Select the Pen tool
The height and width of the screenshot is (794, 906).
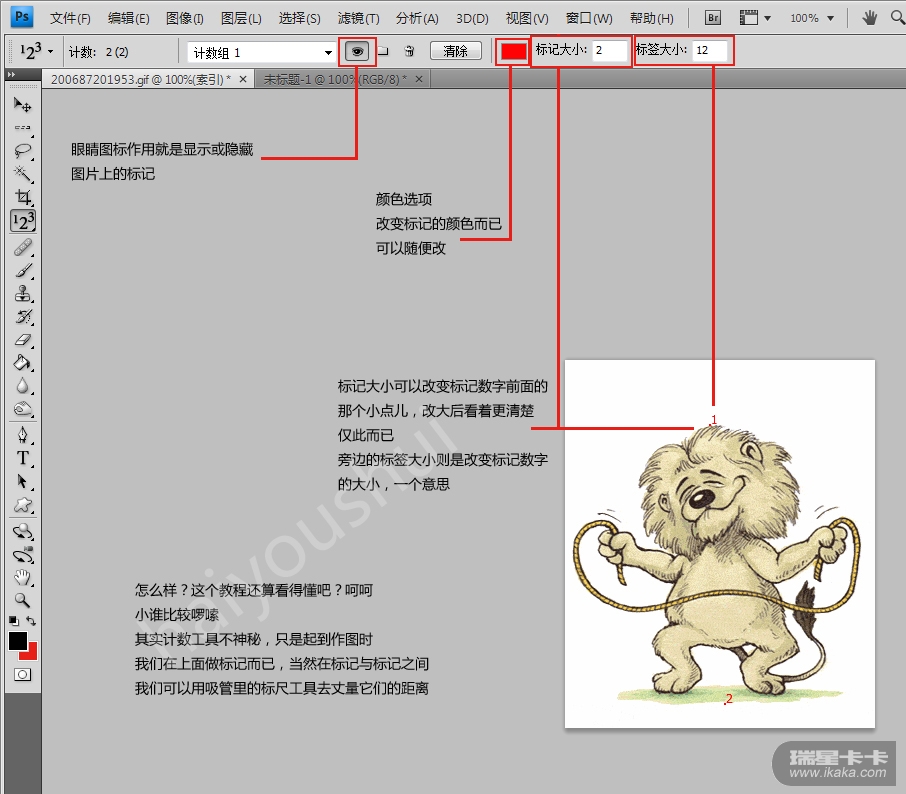(x=23, y=435)
